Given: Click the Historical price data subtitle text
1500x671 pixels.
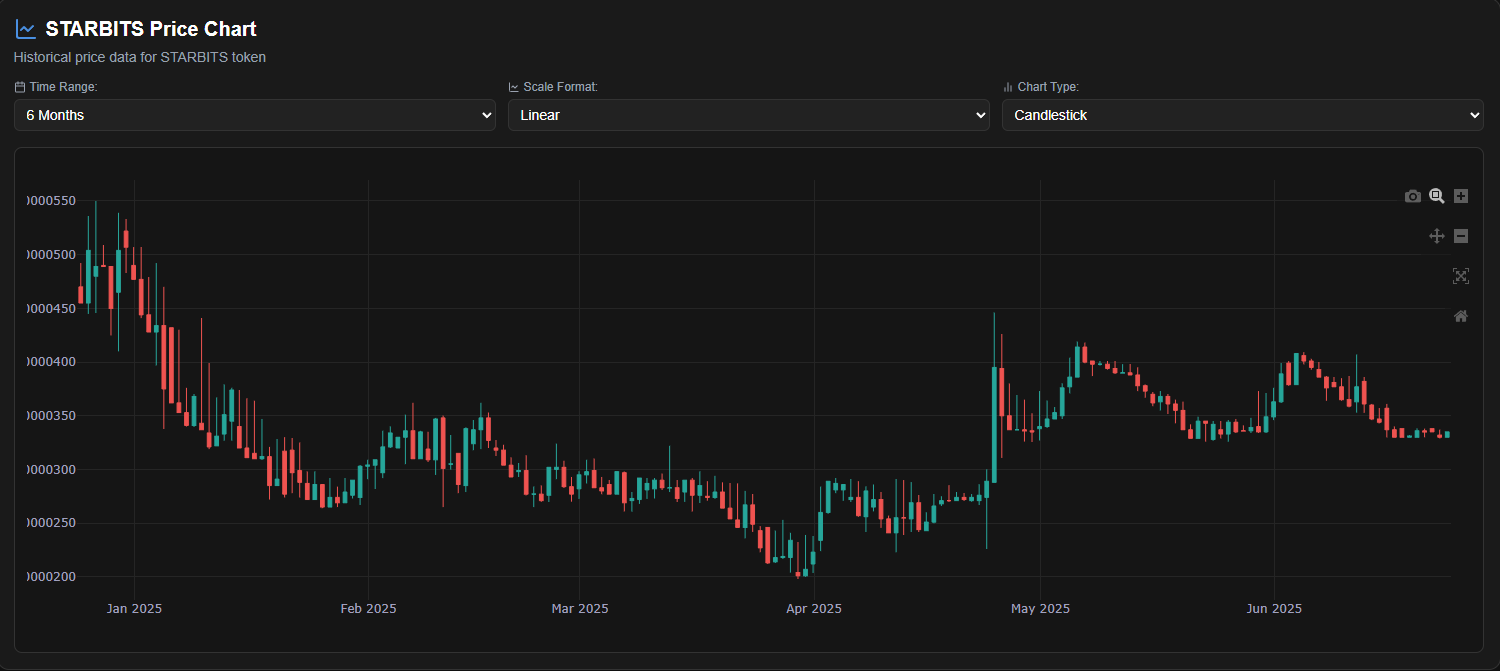Looking at the screenshot, I should click(x=140, y=57).
